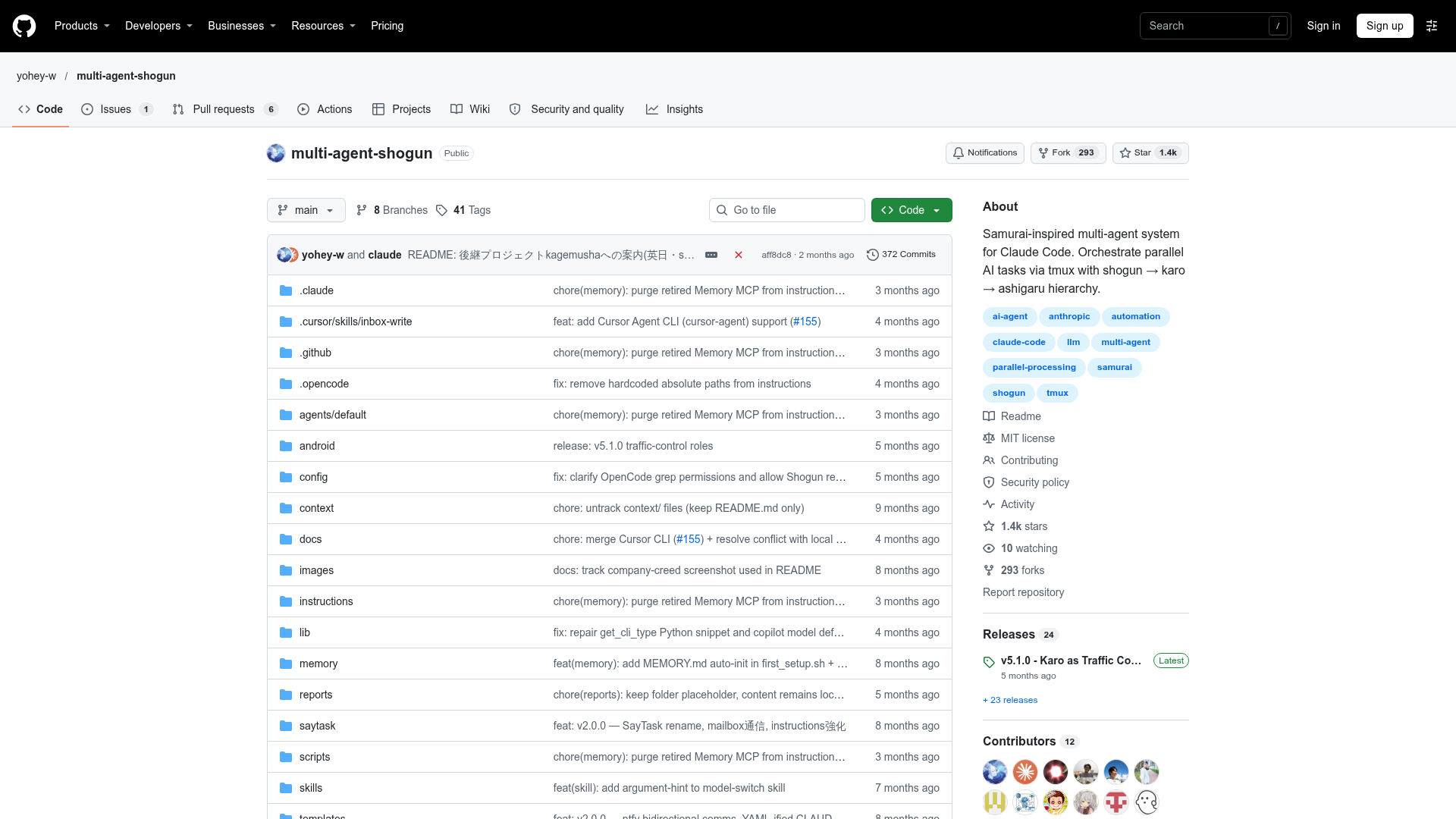Click the folder icon for .claude

286,290
